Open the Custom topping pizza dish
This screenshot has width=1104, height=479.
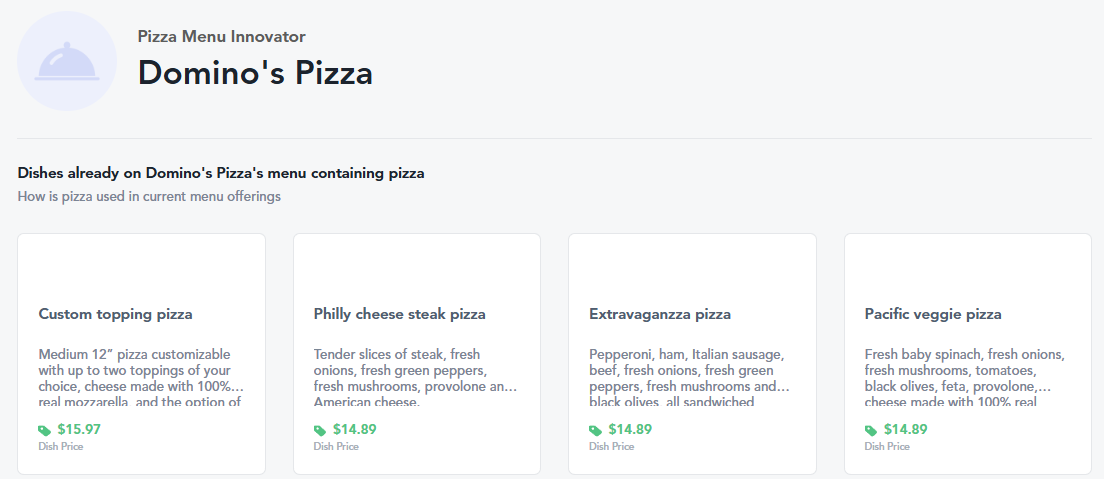pos(116,314)
